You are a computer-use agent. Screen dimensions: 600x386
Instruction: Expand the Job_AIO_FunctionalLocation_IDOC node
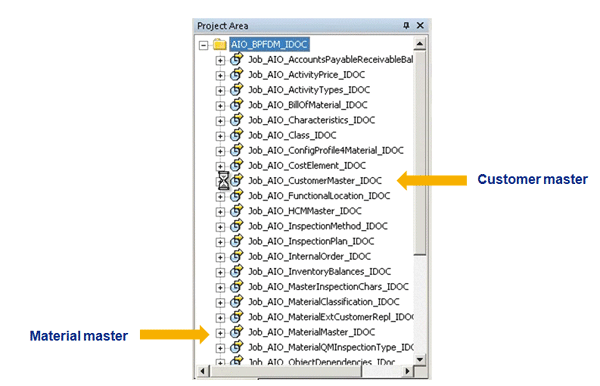[220, 197]
